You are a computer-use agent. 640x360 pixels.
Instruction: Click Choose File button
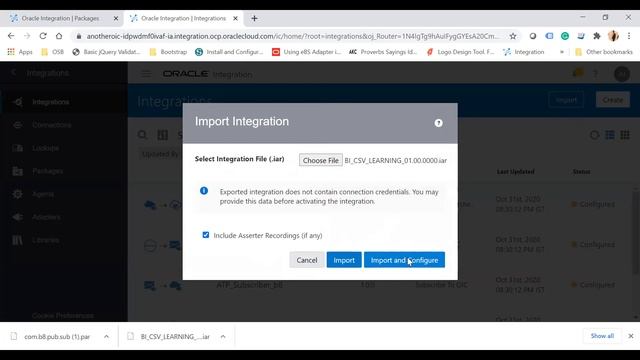[x=320, y=160]
